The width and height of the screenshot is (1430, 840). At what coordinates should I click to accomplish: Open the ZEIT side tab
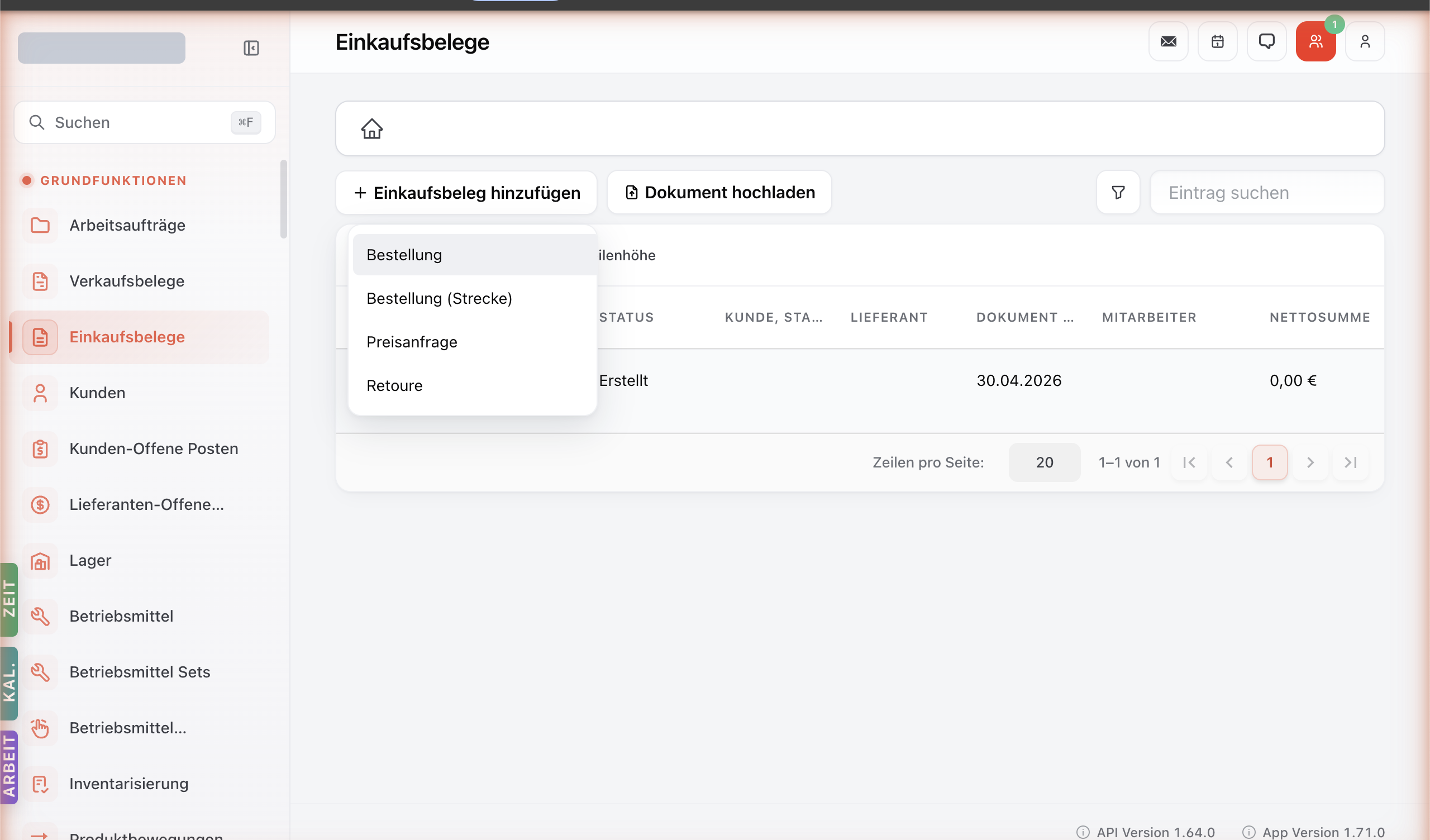[9, 599]
